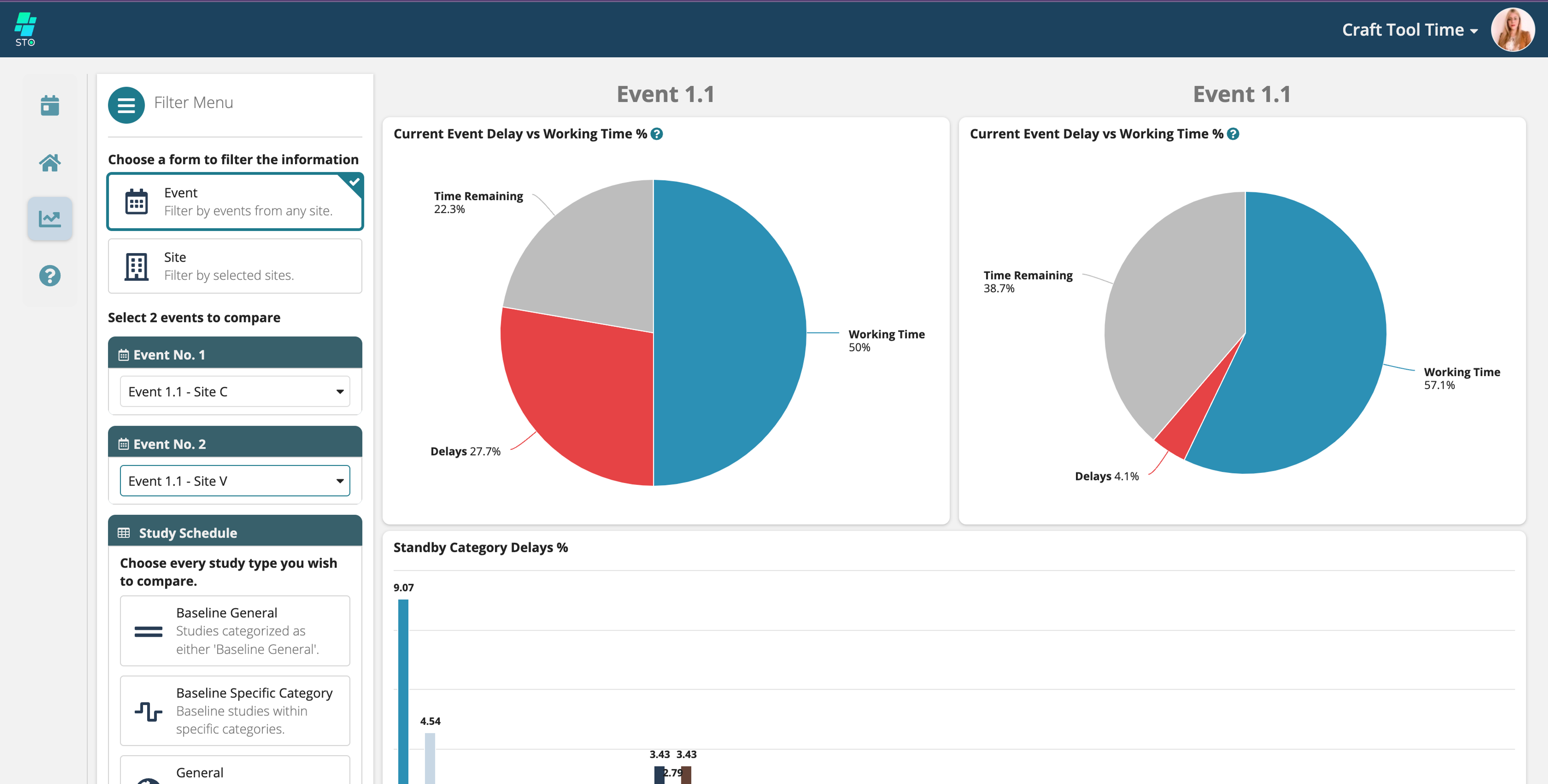Click the 'Standby Category Delays %' title

click(x=481, y=547)
